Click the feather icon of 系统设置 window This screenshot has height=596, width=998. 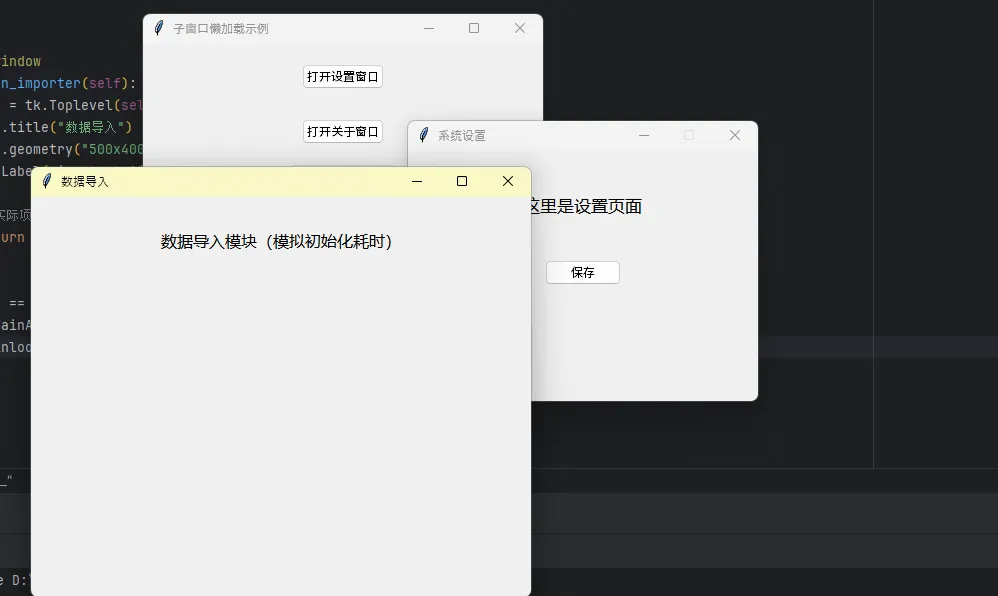[424, 135]
